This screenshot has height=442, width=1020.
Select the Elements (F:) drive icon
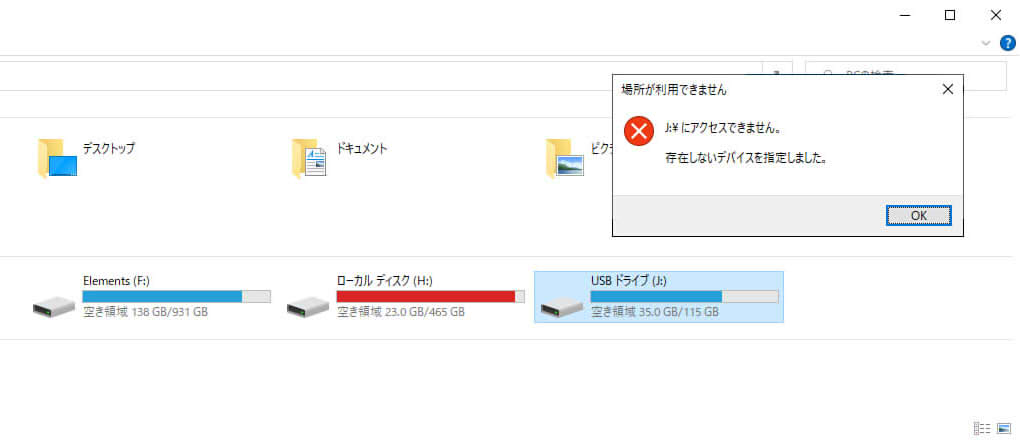click(x=54, y=306)
